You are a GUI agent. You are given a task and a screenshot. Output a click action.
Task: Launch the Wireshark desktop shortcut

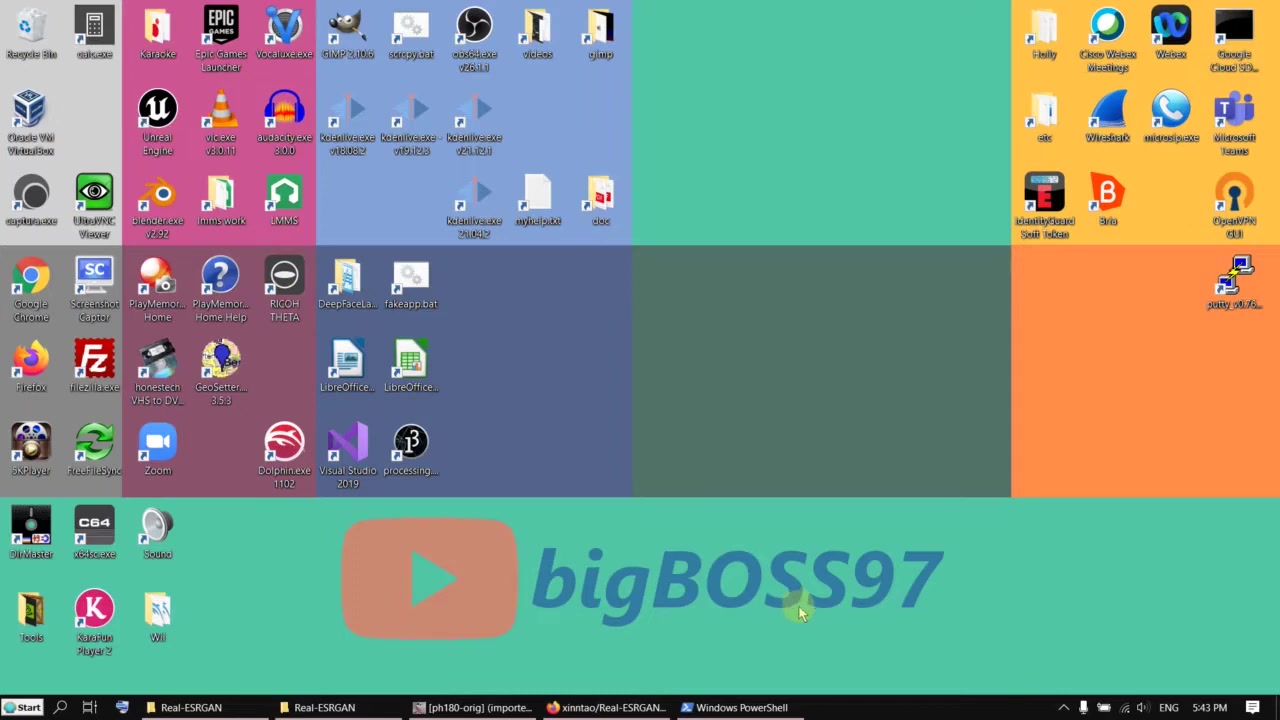tap(1107, 117)
